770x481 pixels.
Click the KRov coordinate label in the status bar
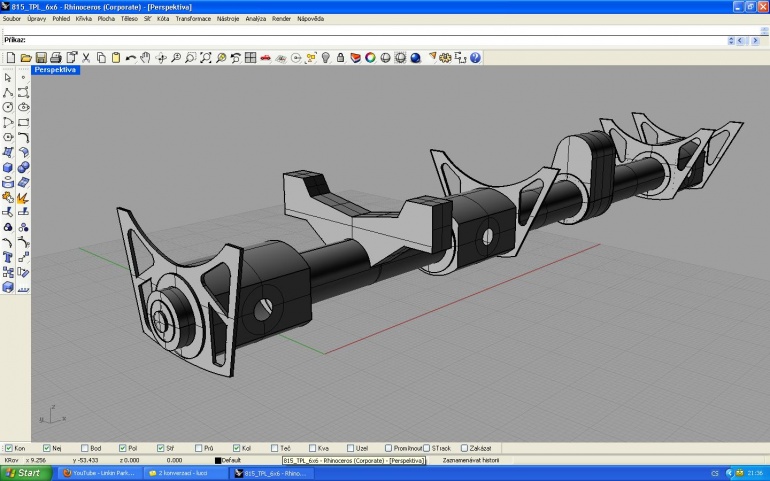click(11, 460)
